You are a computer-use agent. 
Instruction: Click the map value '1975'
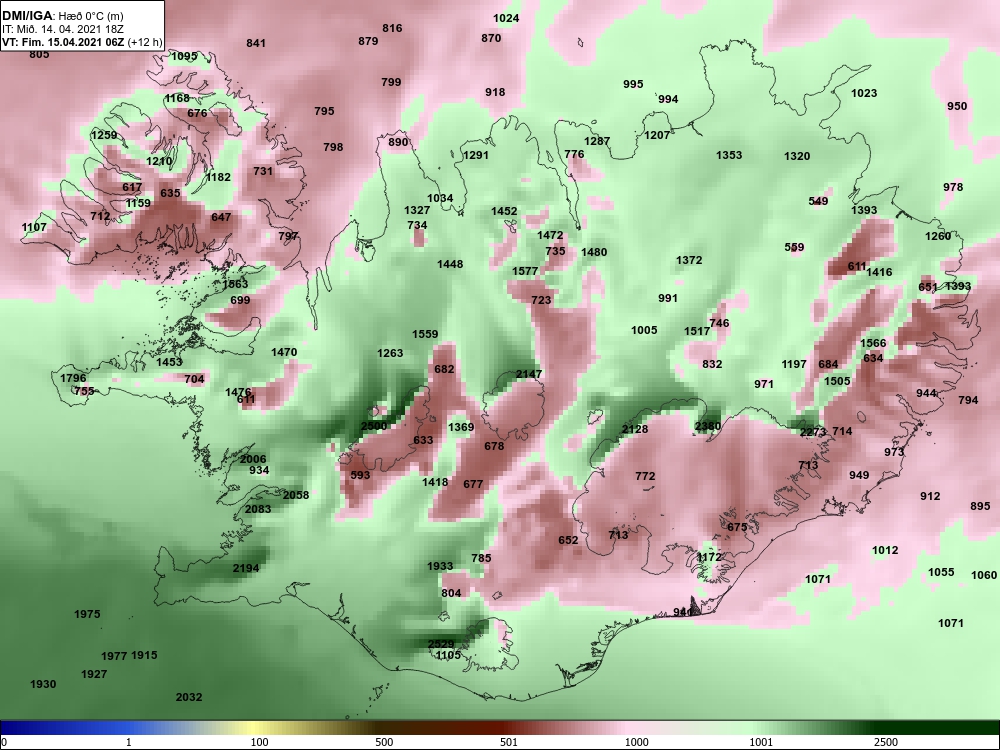(x=87, y=614)
